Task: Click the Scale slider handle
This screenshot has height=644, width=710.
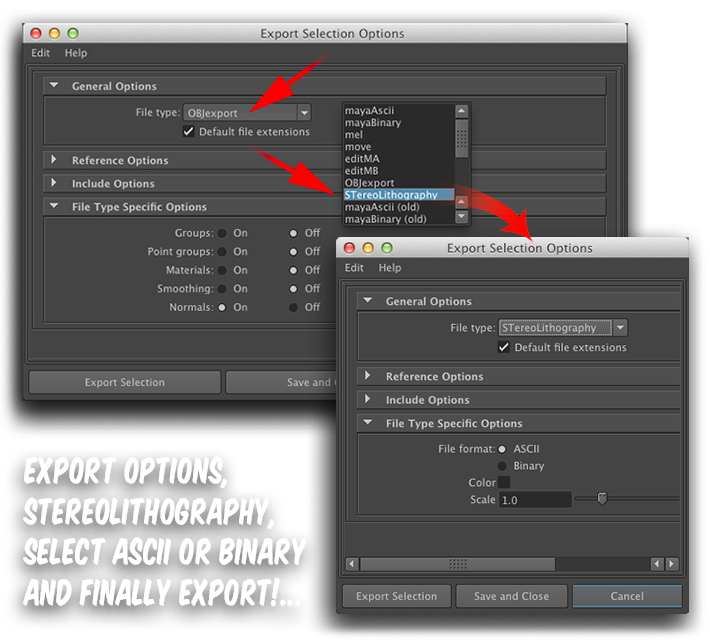Action: pyautogui.click(x=602, y=499)
